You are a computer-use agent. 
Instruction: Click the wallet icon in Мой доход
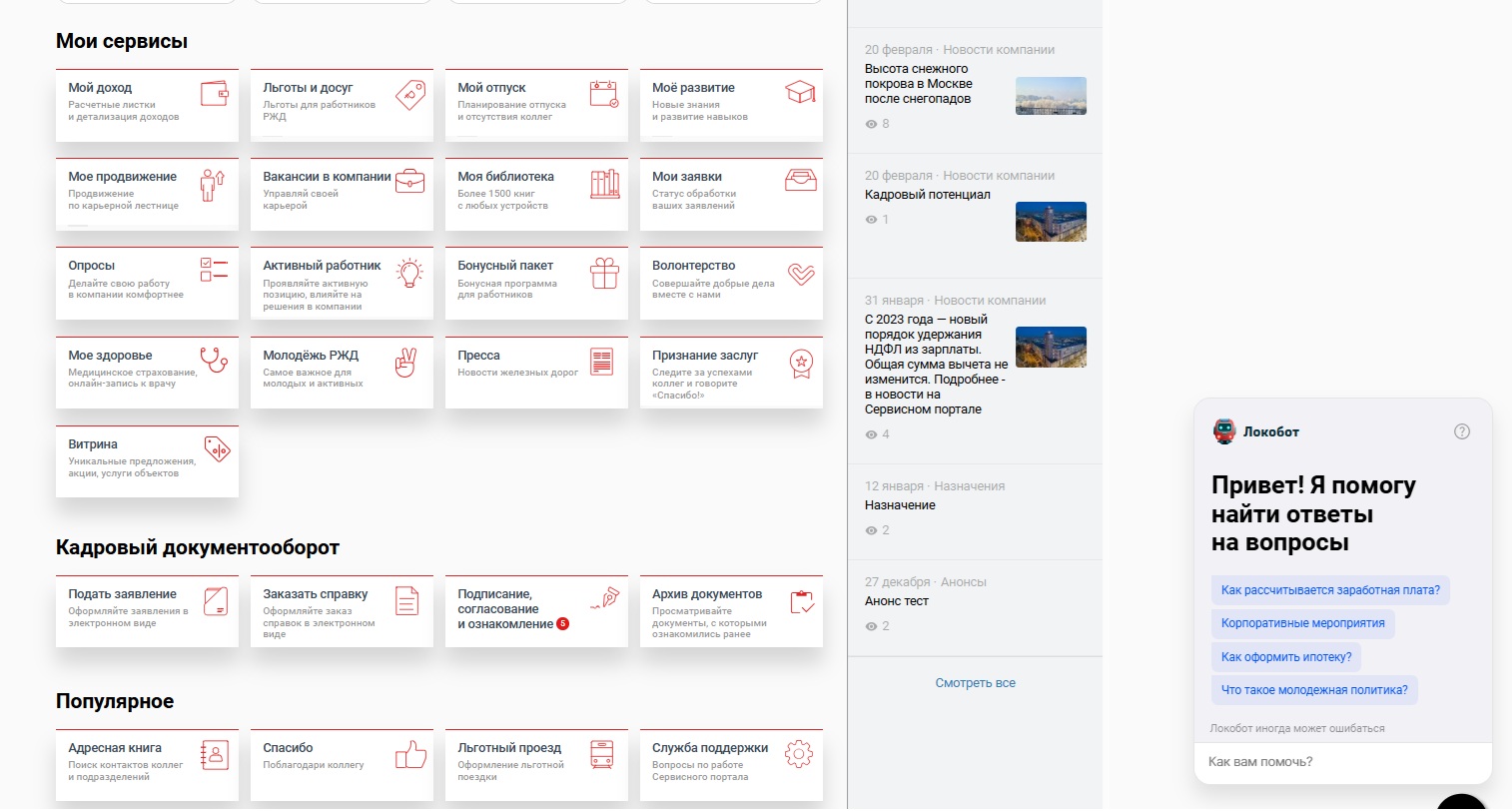tap(214, 94)
